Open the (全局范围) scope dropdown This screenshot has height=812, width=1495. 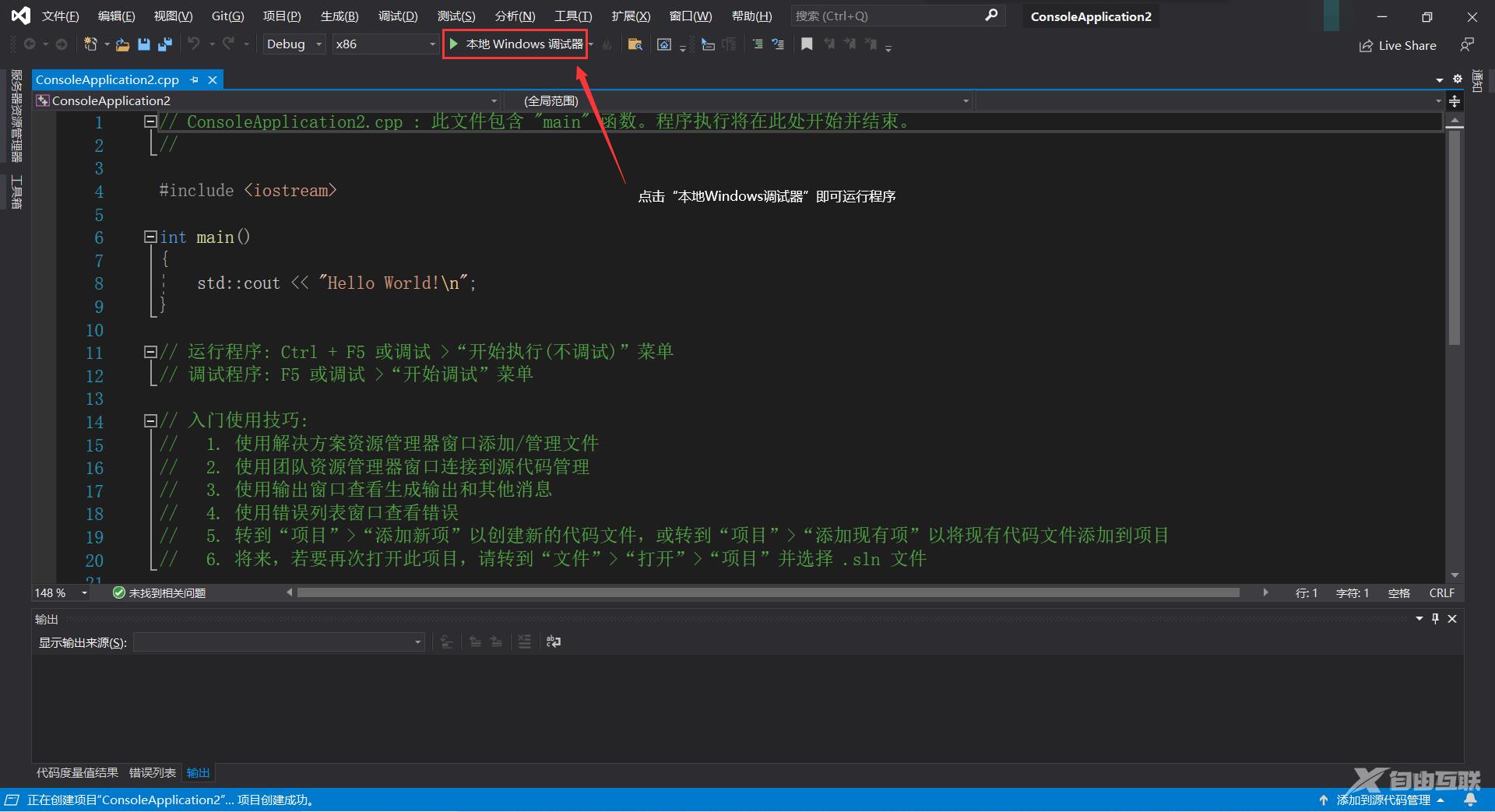click(738, 100)
